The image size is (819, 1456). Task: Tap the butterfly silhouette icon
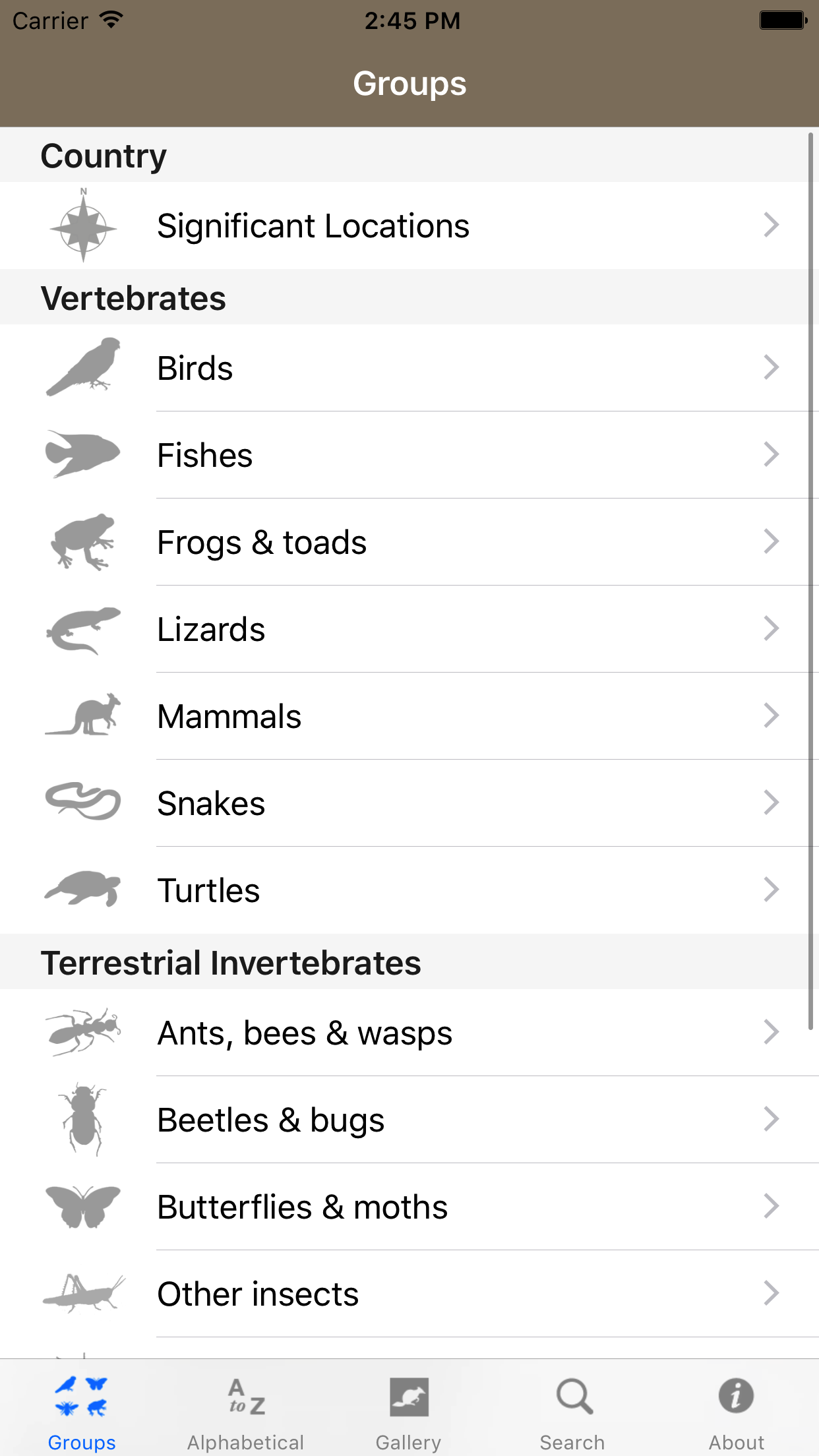[x=83, y=1206]
